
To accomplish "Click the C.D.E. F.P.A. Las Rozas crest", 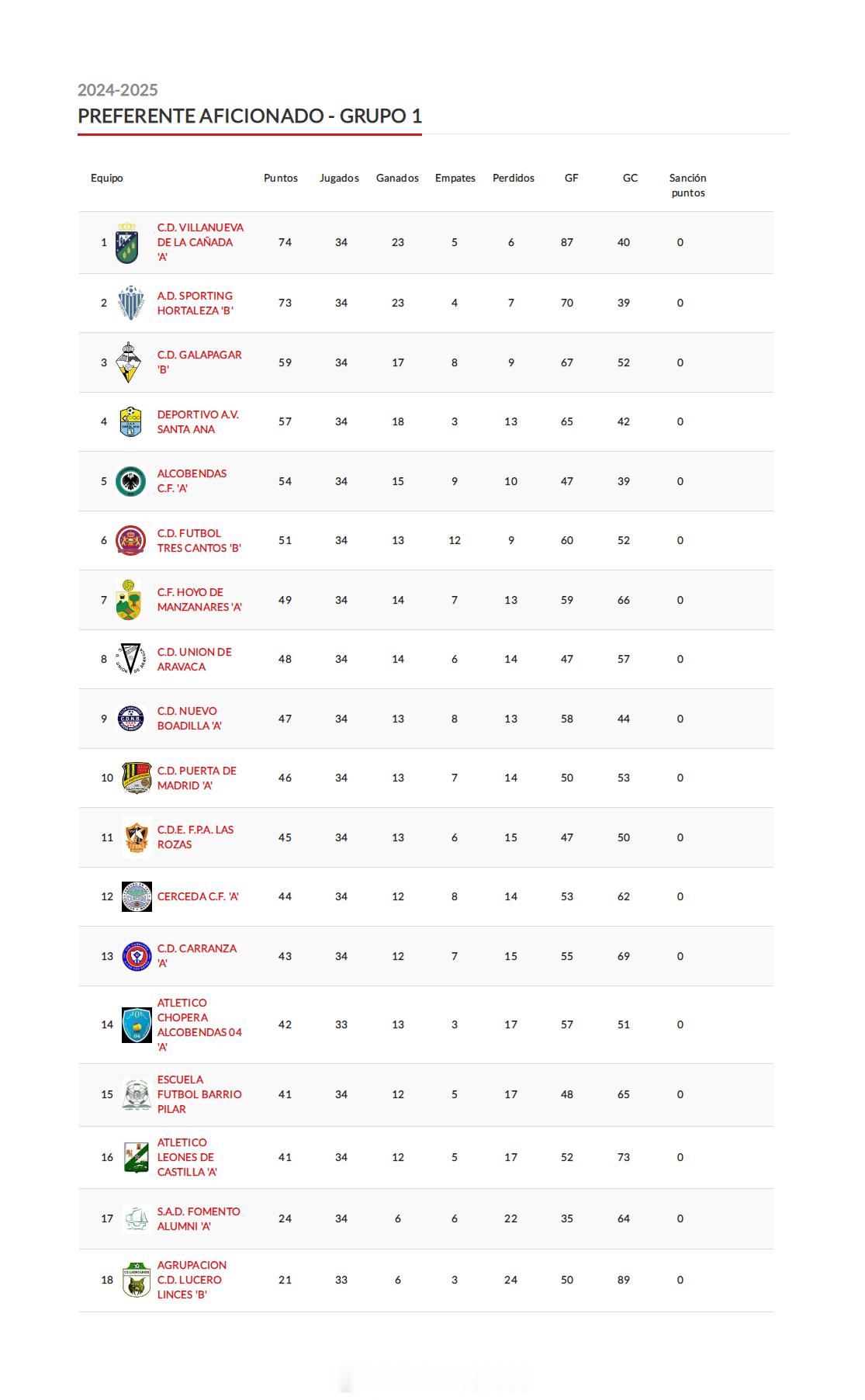I will 136,837.
